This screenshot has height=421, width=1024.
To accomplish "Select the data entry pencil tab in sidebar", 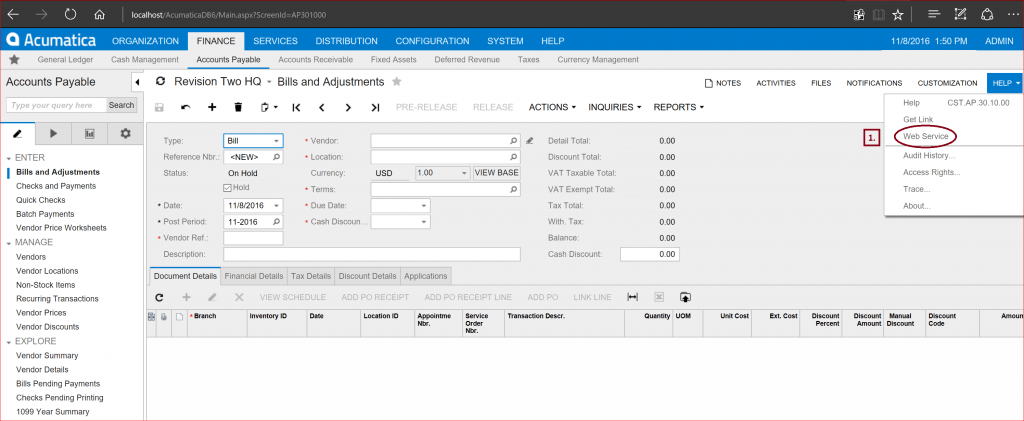I will coord(18,133).
